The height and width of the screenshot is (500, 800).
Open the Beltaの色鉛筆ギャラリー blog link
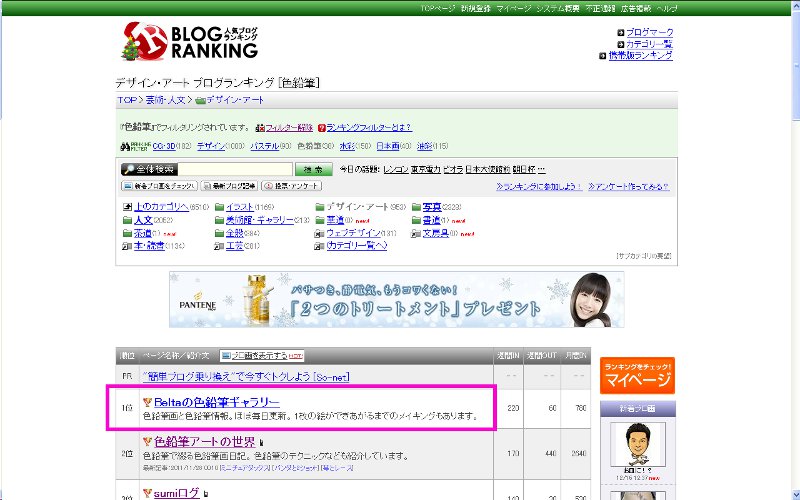210,401
